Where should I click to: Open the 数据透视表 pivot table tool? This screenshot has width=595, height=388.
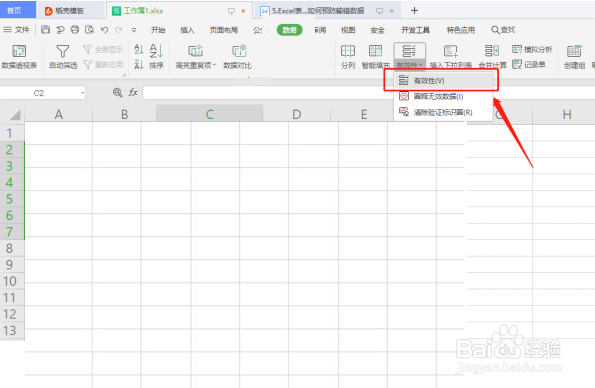click(x=19, y=57)
